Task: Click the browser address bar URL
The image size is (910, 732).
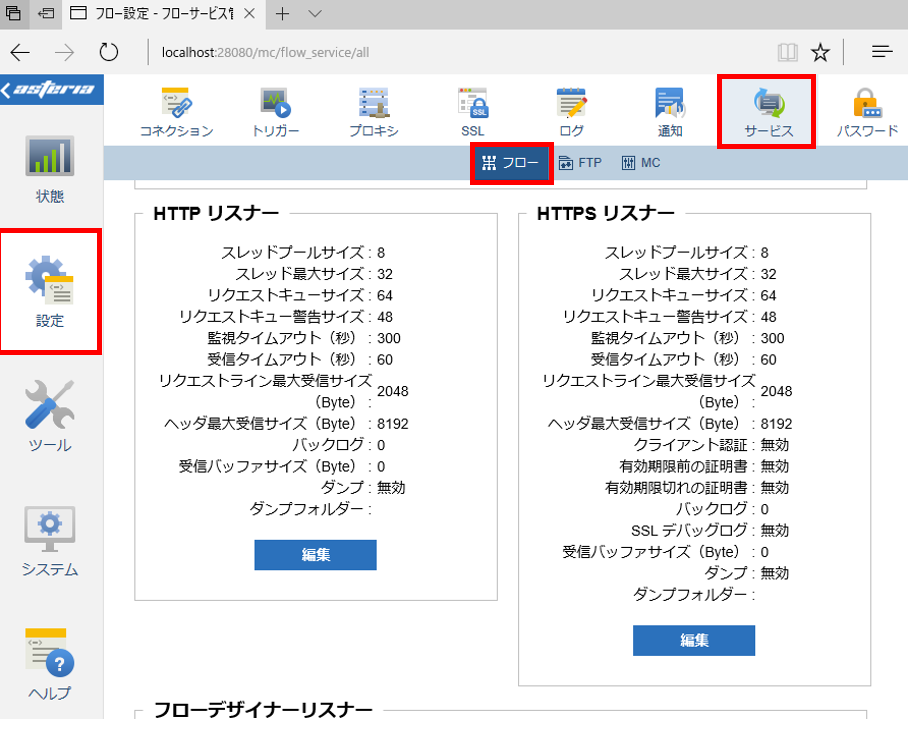Action: (265, 53)
